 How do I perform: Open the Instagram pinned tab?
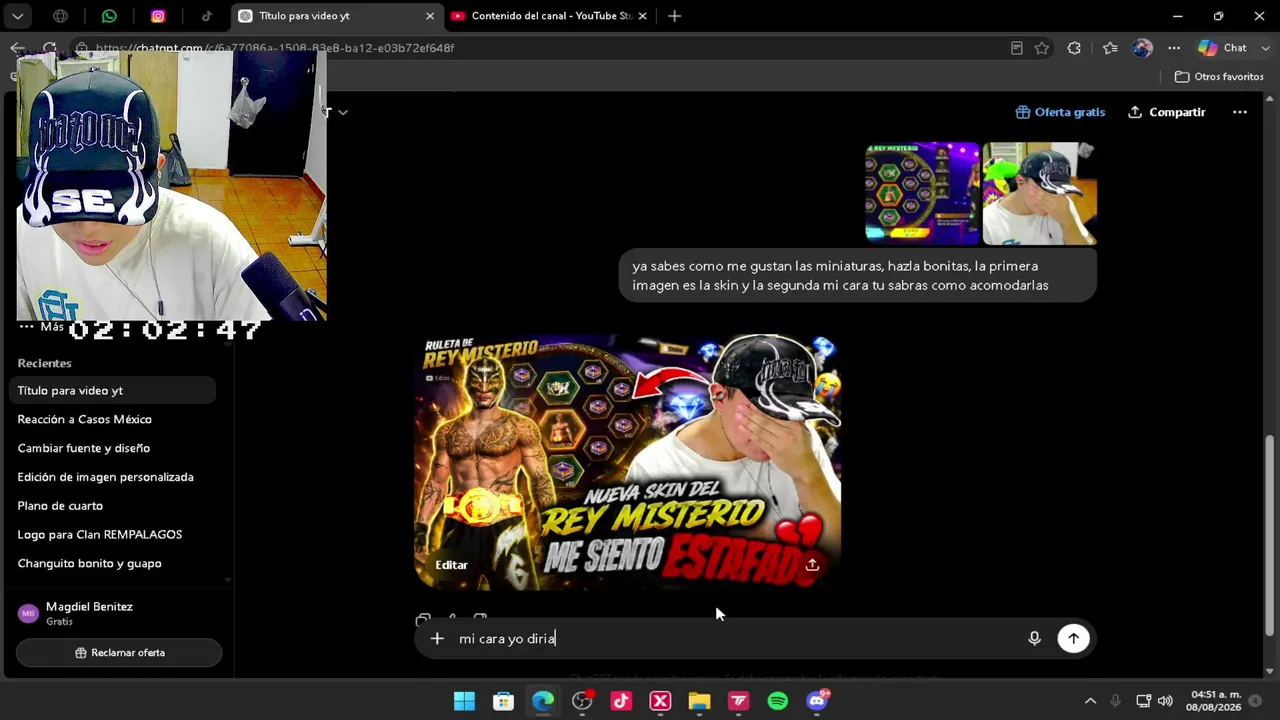158,16
